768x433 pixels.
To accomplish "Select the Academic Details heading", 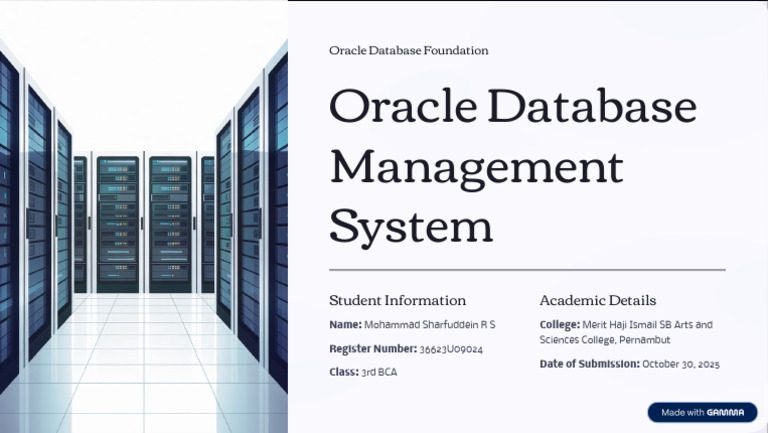I will (x=598, y=300).
